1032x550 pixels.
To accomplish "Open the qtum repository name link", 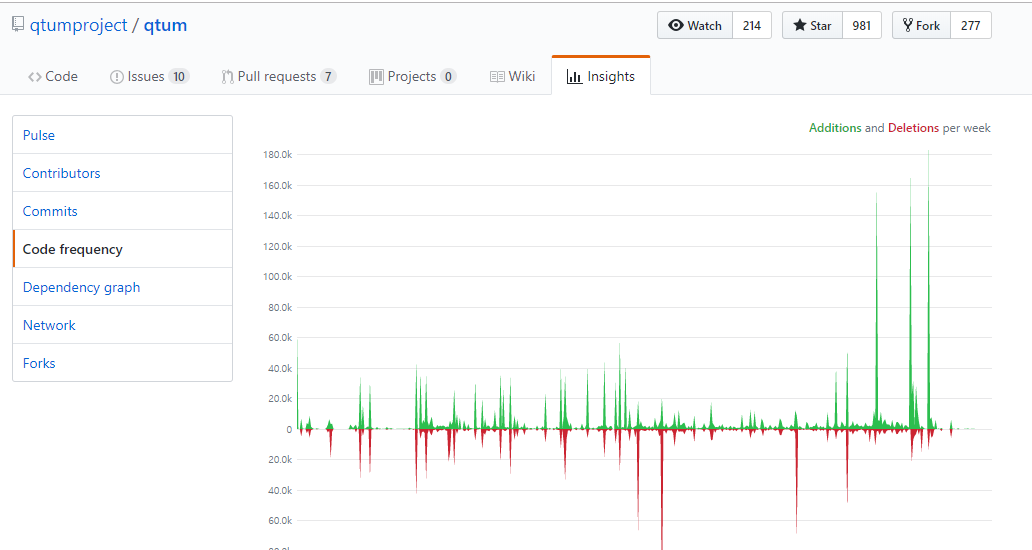I will pyautogui.click(x=165, y=25).
